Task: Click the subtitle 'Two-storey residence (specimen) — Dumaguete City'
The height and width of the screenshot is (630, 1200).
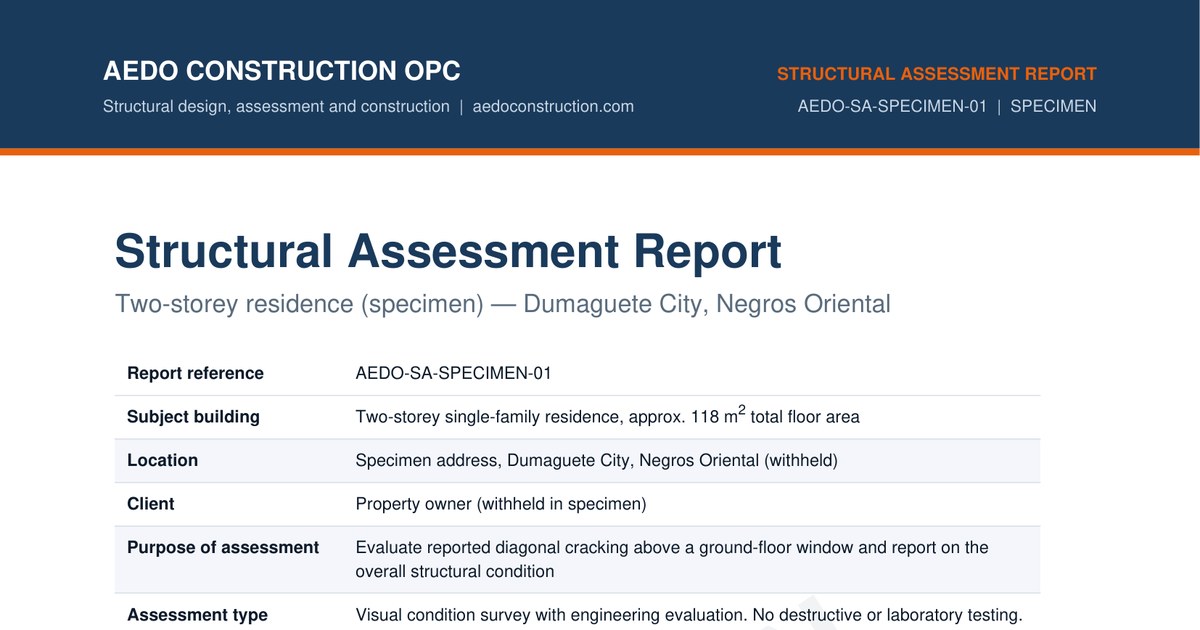Action: point(502,303)
